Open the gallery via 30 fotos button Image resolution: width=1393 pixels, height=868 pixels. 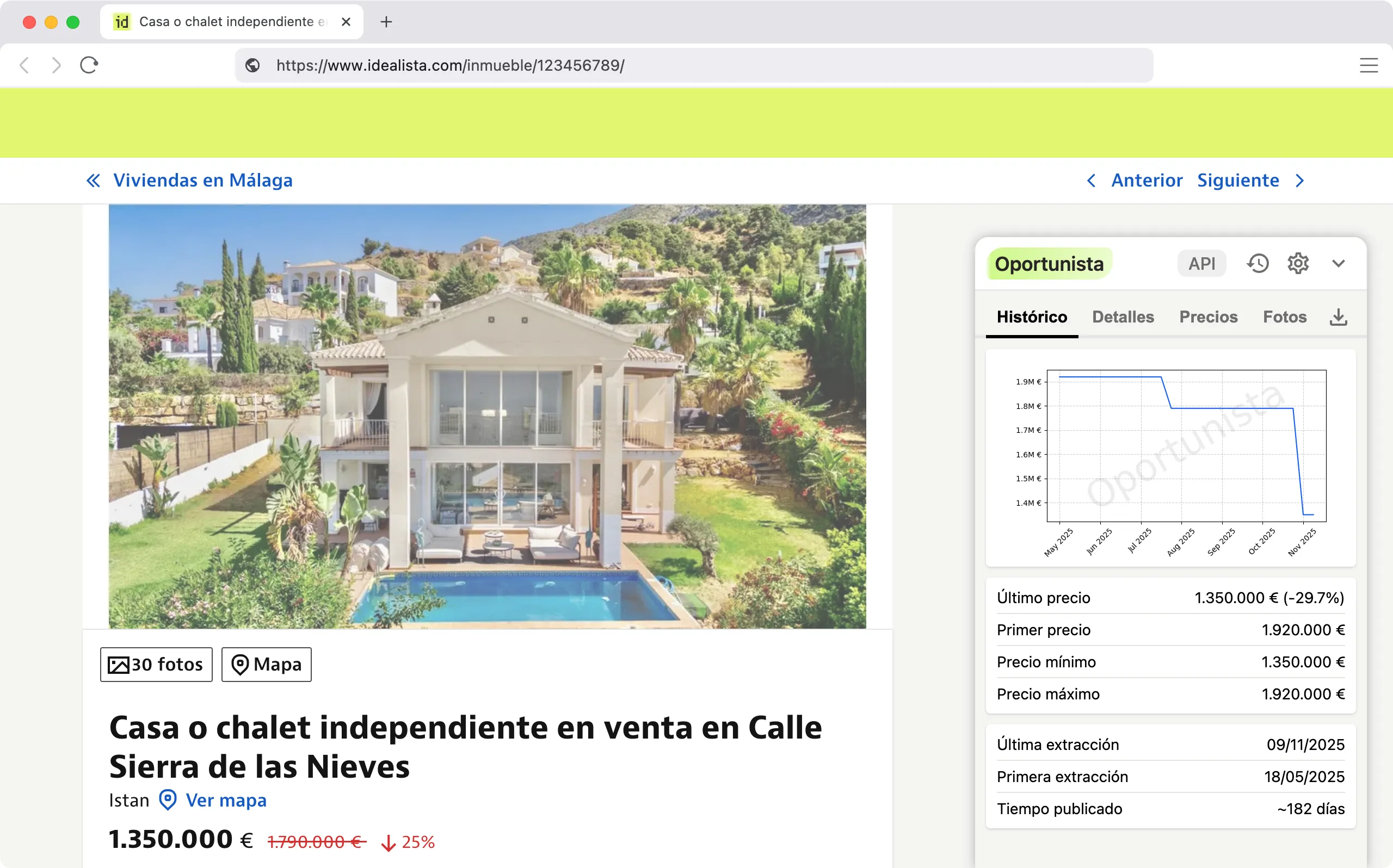click(156, 664)
